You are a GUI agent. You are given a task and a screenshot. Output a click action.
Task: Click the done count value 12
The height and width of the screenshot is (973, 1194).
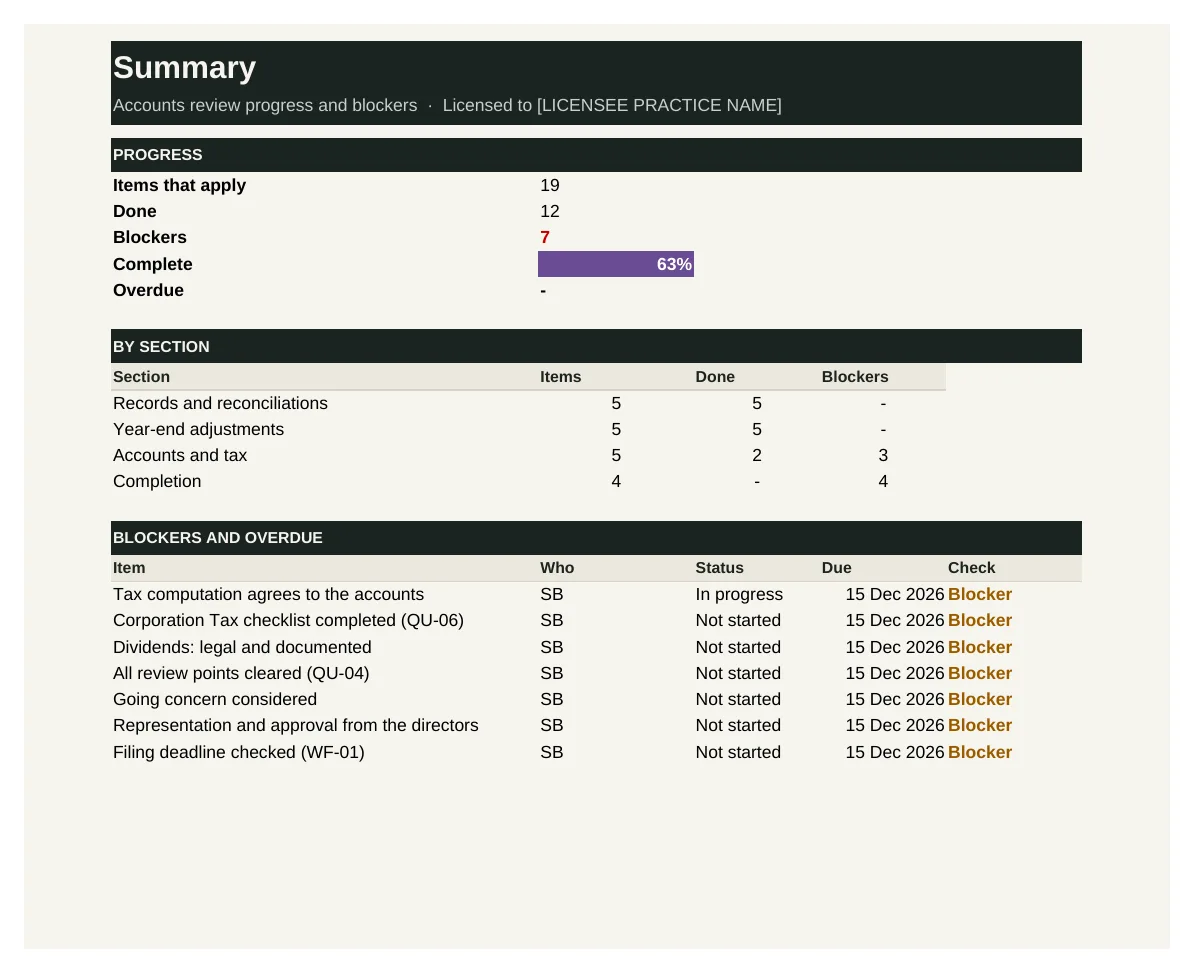(550, 212)
